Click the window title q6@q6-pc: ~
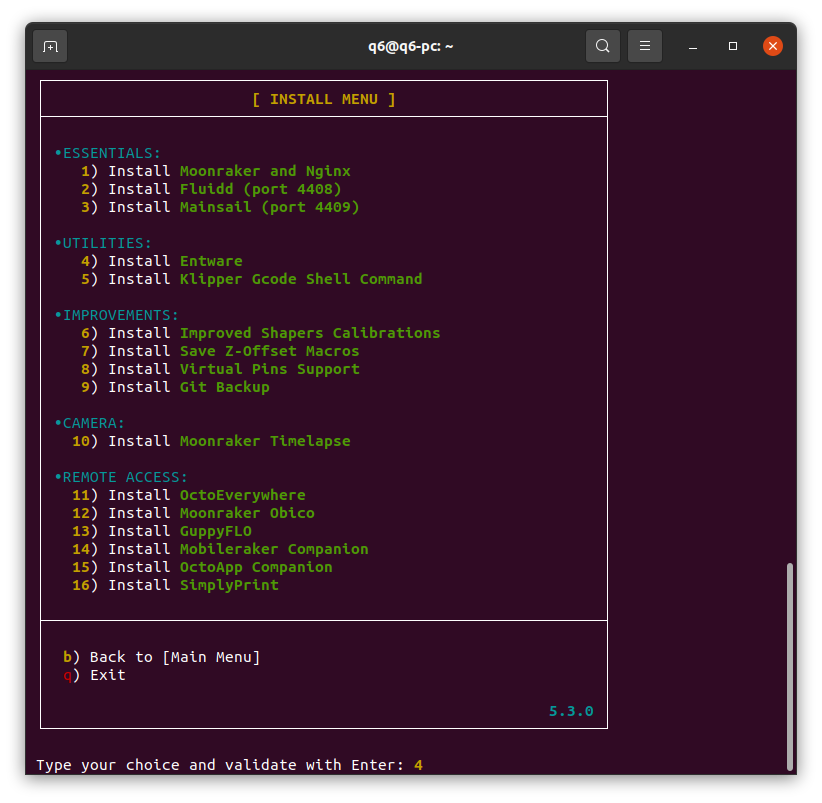The height and width of the screenshot is (803, 822). pos(410,47)
